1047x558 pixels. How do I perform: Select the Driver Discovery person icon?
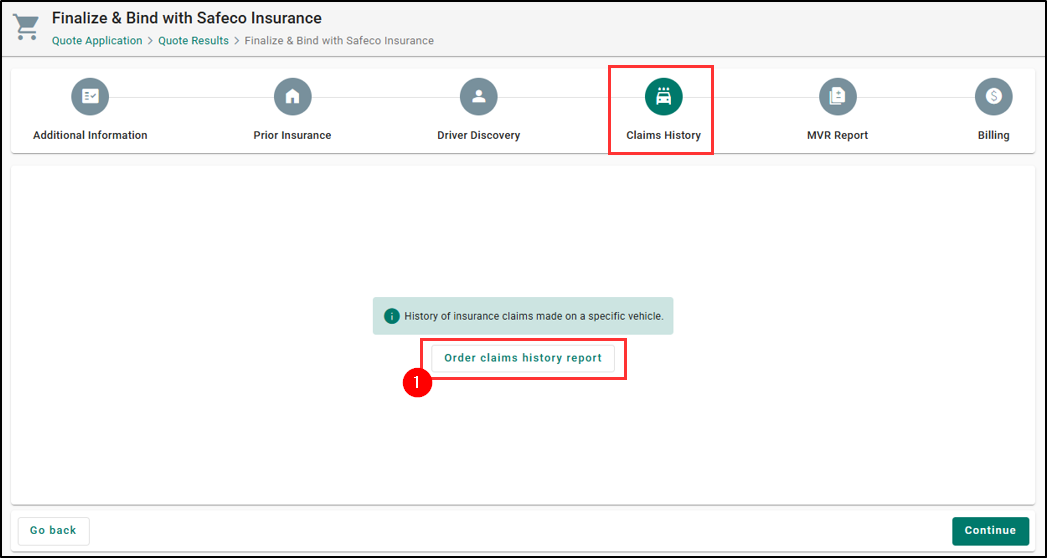(x=479, y=97)
